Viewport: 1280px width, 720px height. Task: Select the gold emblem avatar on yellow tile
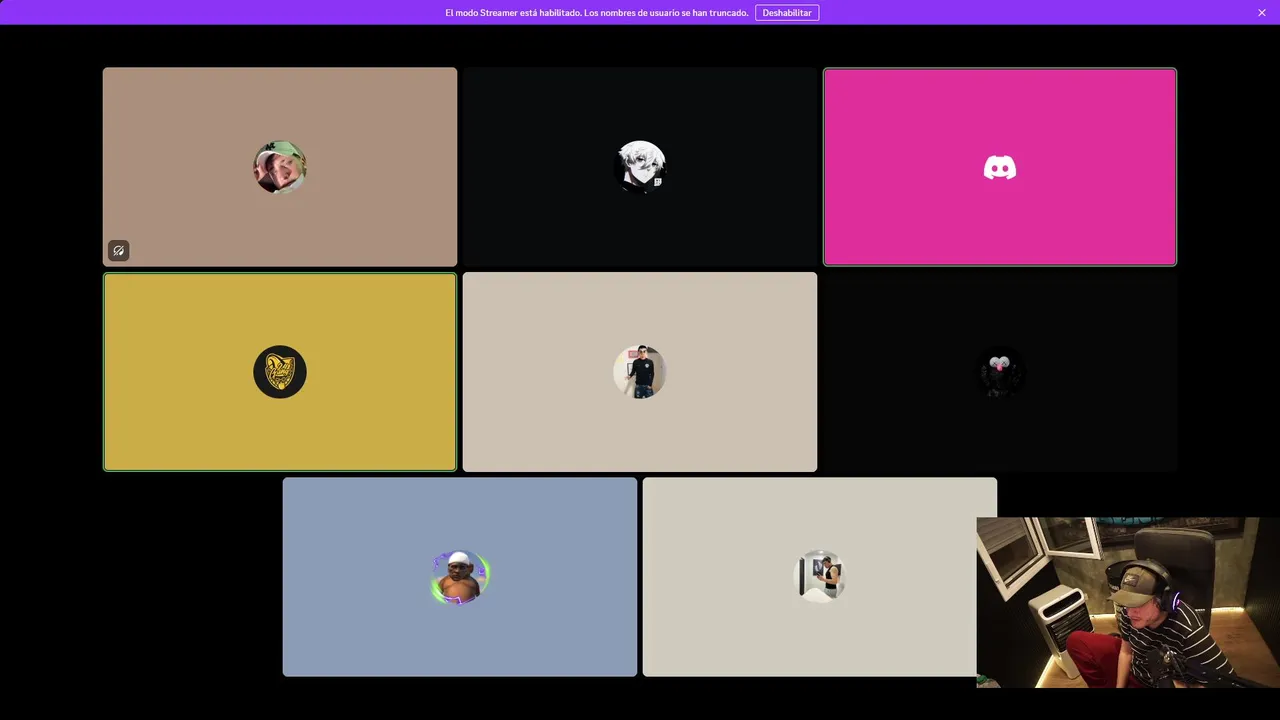(x=280, y=372)
